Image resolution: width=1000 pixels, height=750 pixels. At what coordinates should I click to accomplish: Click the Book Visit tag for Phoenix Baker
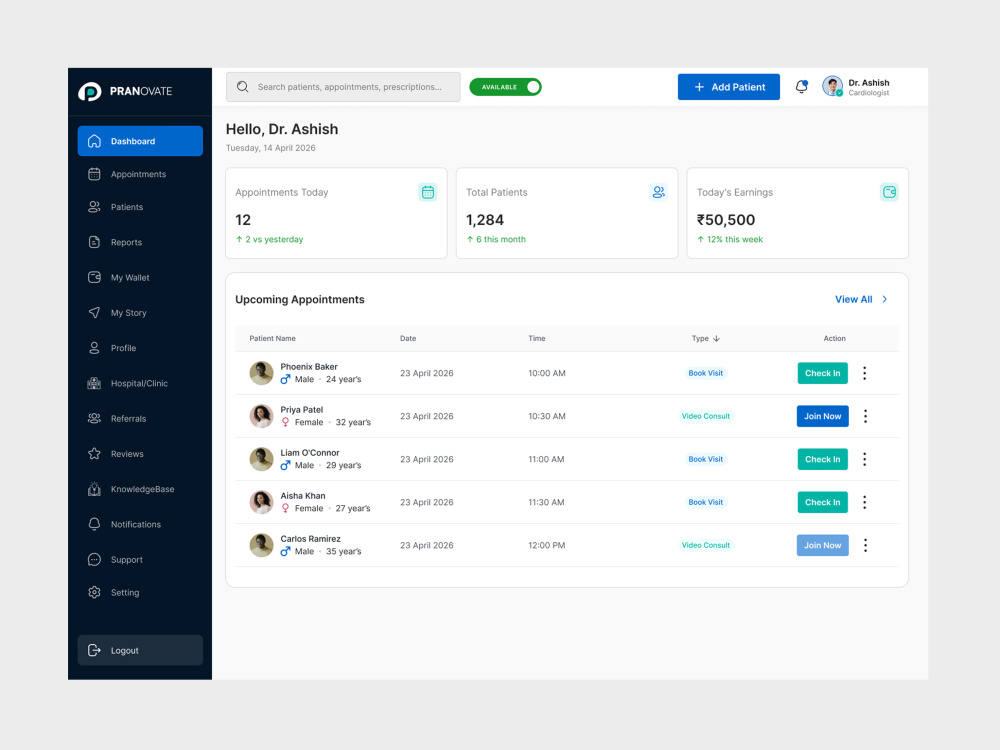706,373
